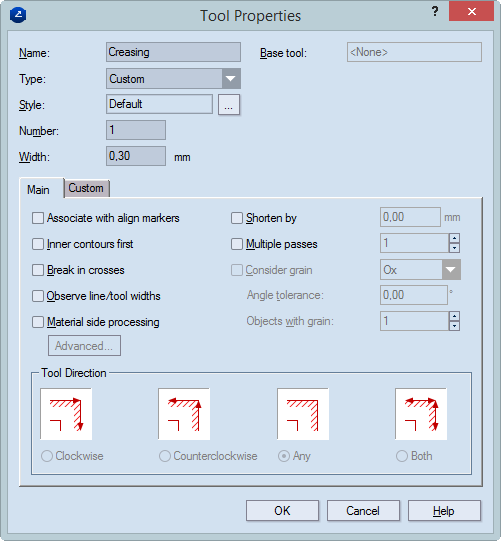Click the Any direction picture
The width and height of the screenshot is (501, 541).
pyautogui.click(x=303, y=414)
